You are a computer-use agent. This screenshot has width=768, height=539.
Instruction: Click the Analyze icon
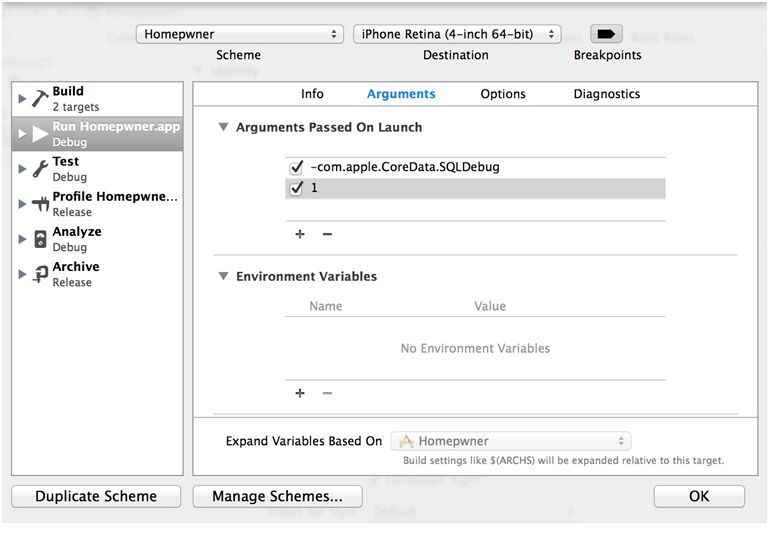click(40, 239)
